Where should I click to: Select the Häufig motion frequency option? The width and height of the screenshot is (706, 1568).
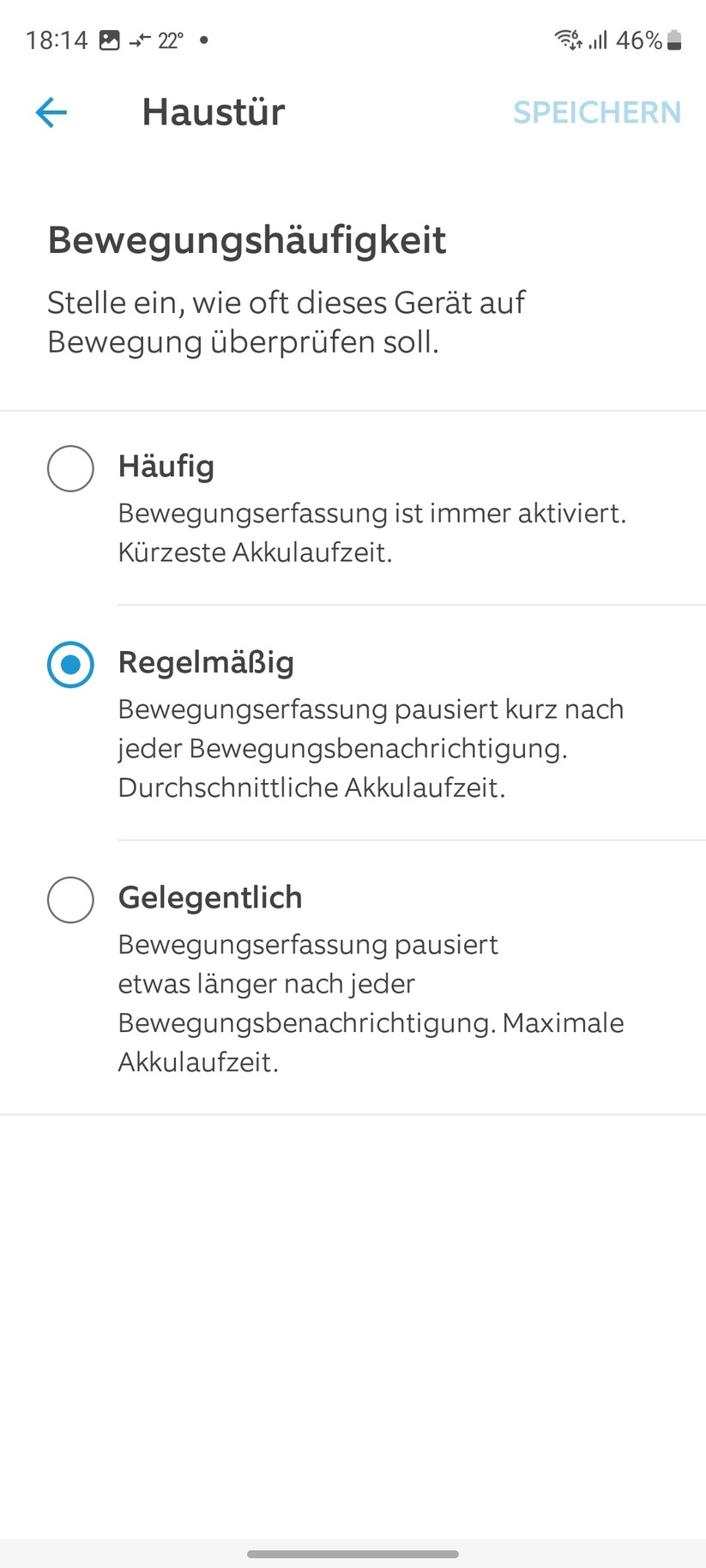click(x=70, y=468)
